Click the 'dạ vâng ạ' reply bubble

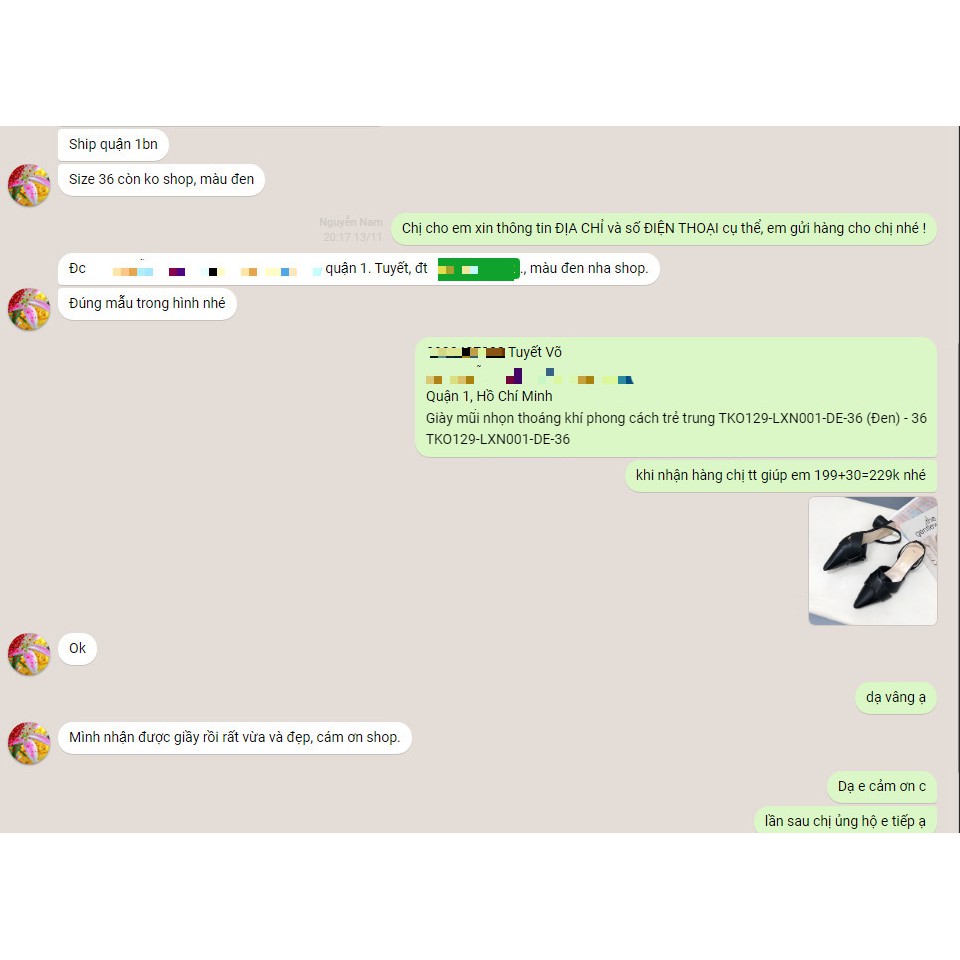[x=896, y=698]
